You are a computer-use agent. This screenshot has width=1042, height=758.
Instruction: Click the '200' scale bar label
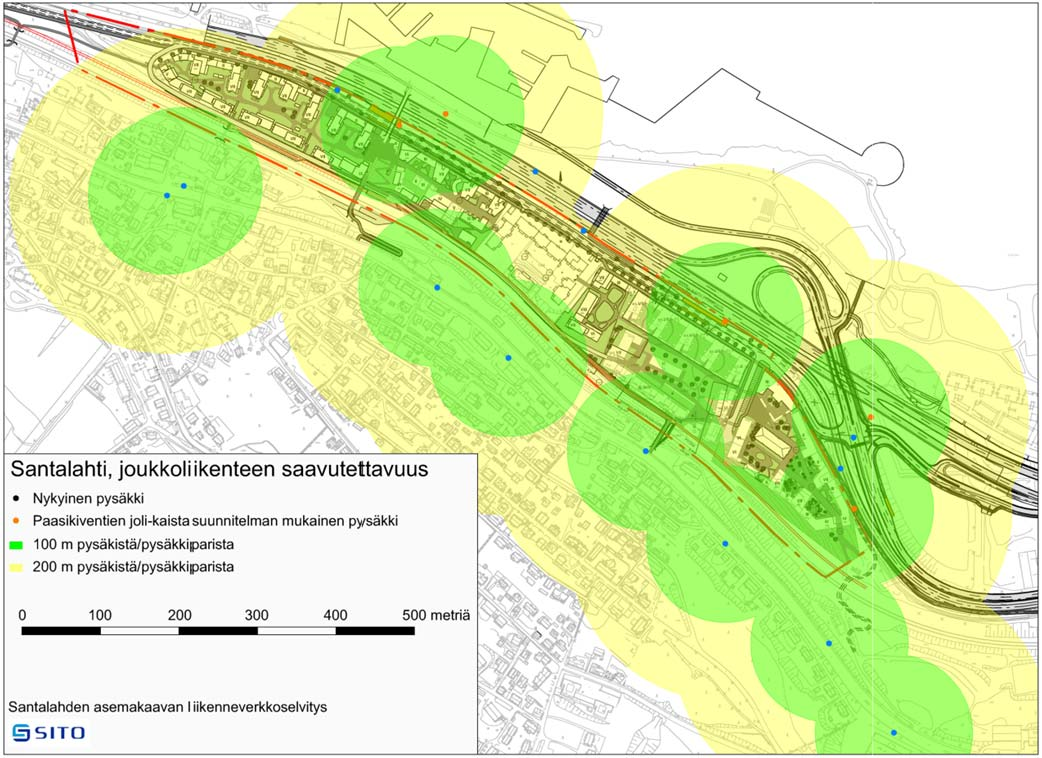pos(179,615)
